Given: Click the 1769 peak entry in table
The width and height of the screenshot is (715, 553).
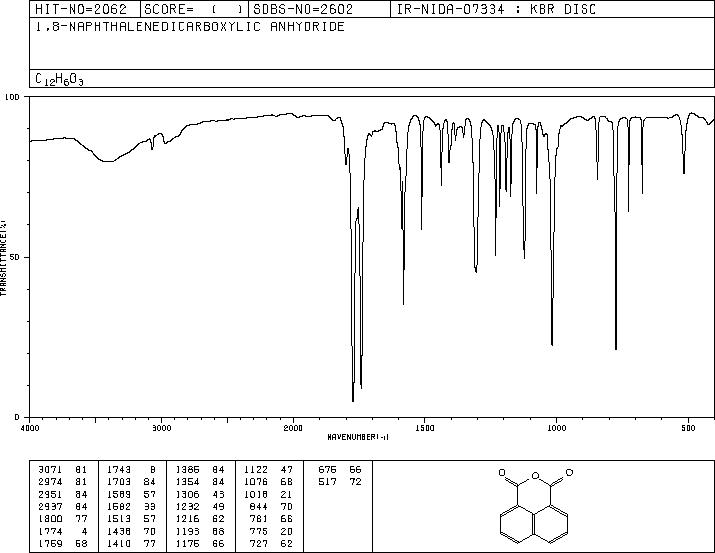Looking at the screenshot, I should tap(62, 543).
